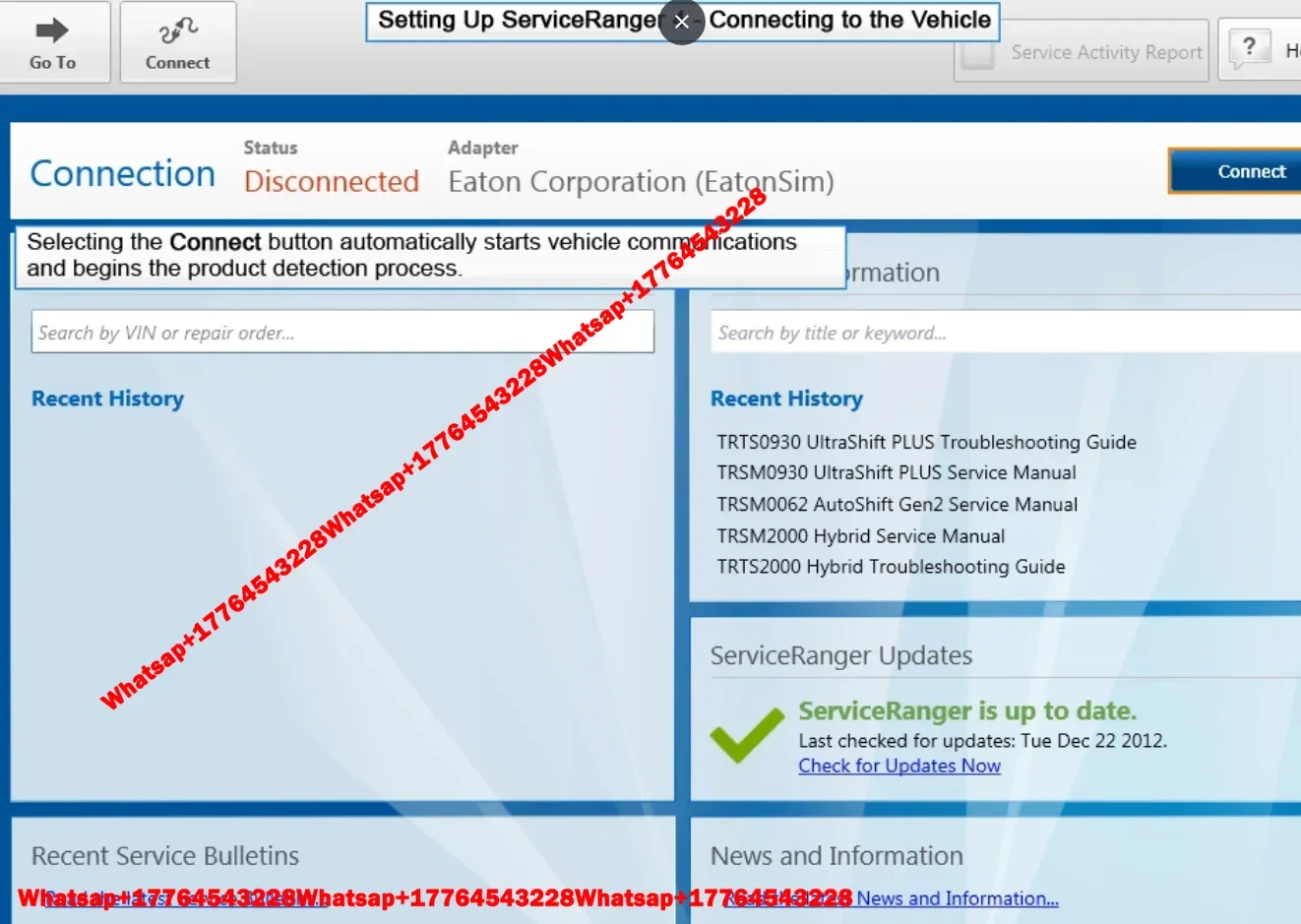This screenshot has width=1301, height=924.
Task: Click the blue Connect button
Action: tap(1235, 171)
